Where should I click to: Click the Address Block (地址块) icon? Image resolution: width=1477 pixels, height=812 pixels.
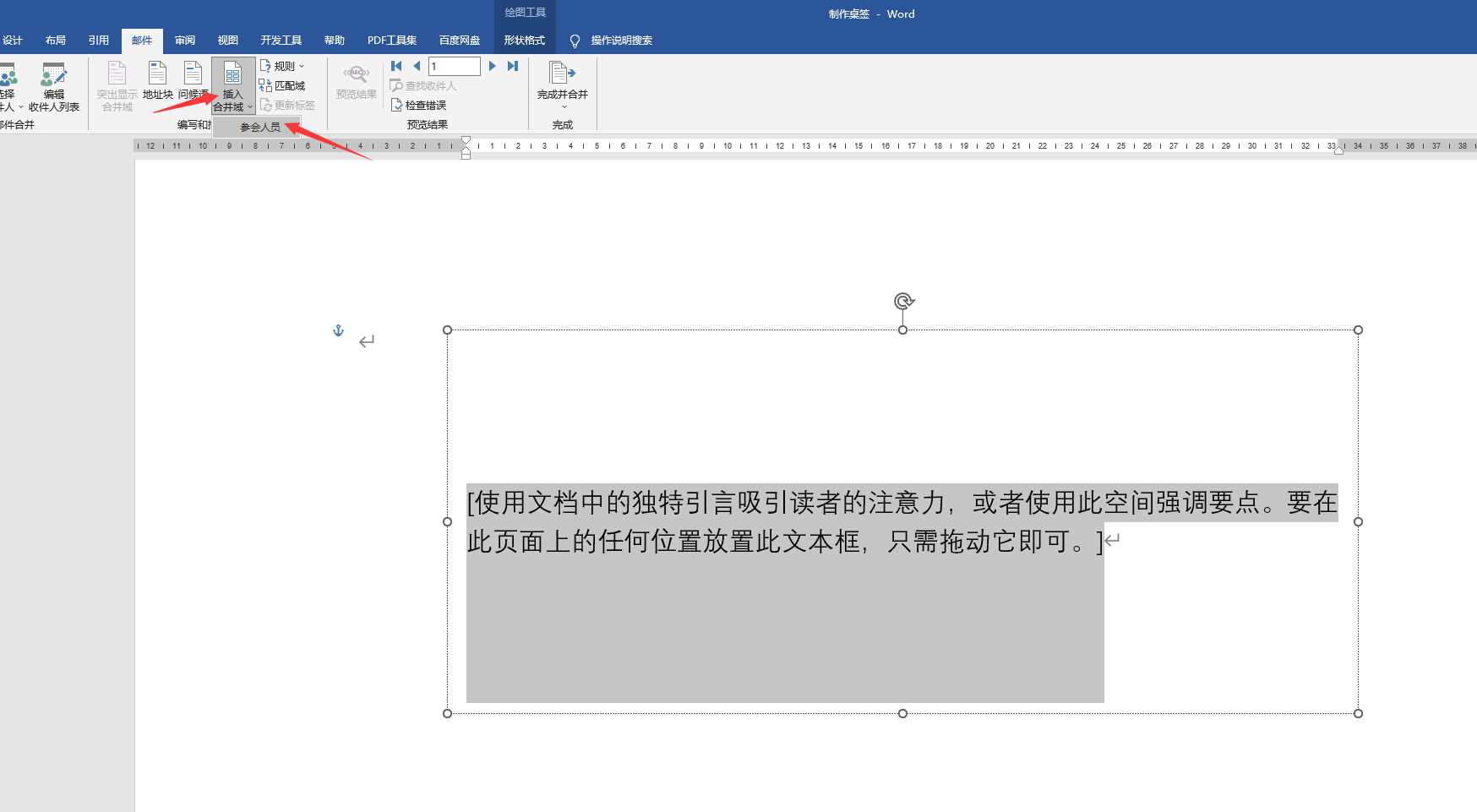[x=157, y=74]
